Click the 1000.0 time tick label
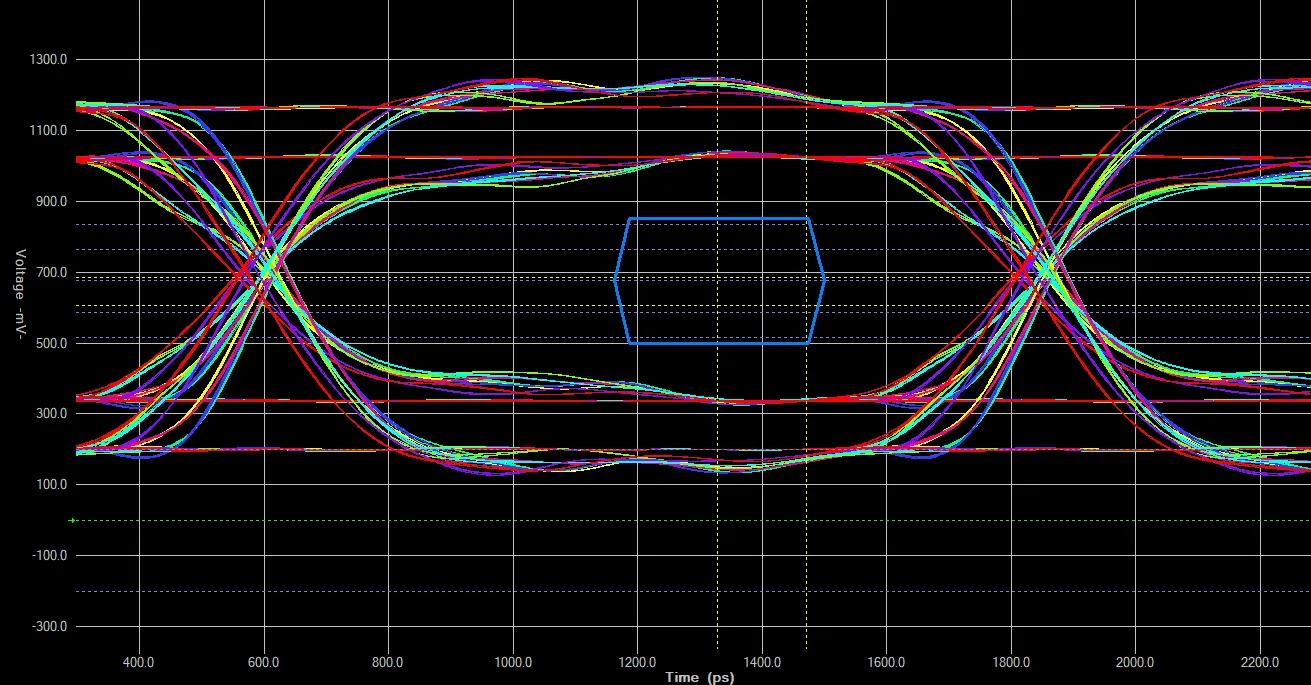Screen dimensions: 1311x685 point(512,662)
